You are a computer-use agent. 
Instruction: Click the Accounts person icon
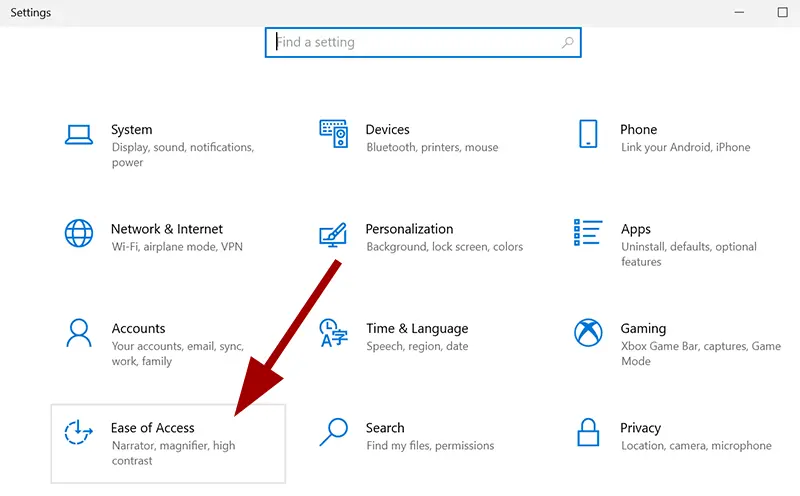(x=79, y=333)
